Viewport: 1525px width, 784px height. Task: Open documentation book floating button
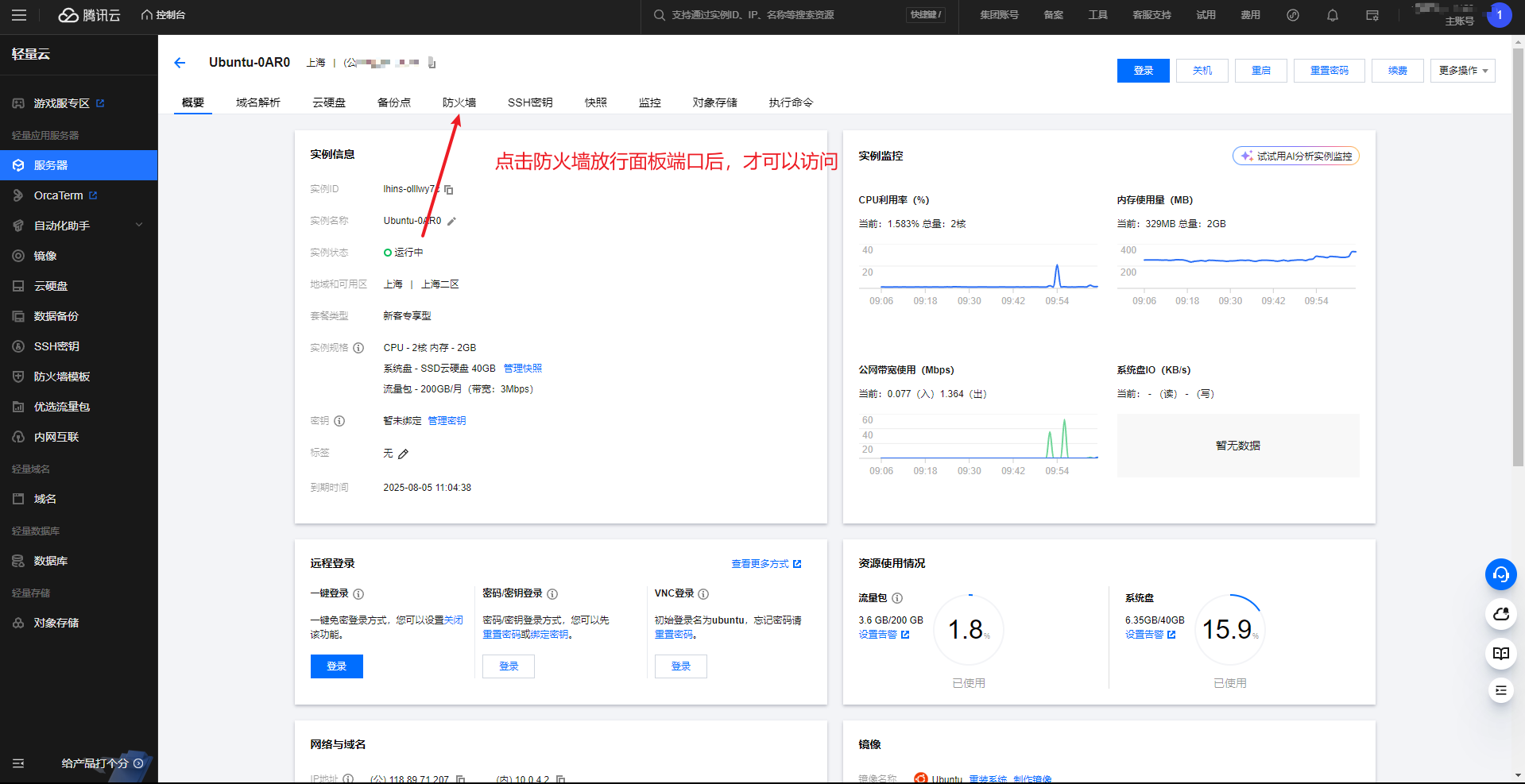tap(1501, 653)
